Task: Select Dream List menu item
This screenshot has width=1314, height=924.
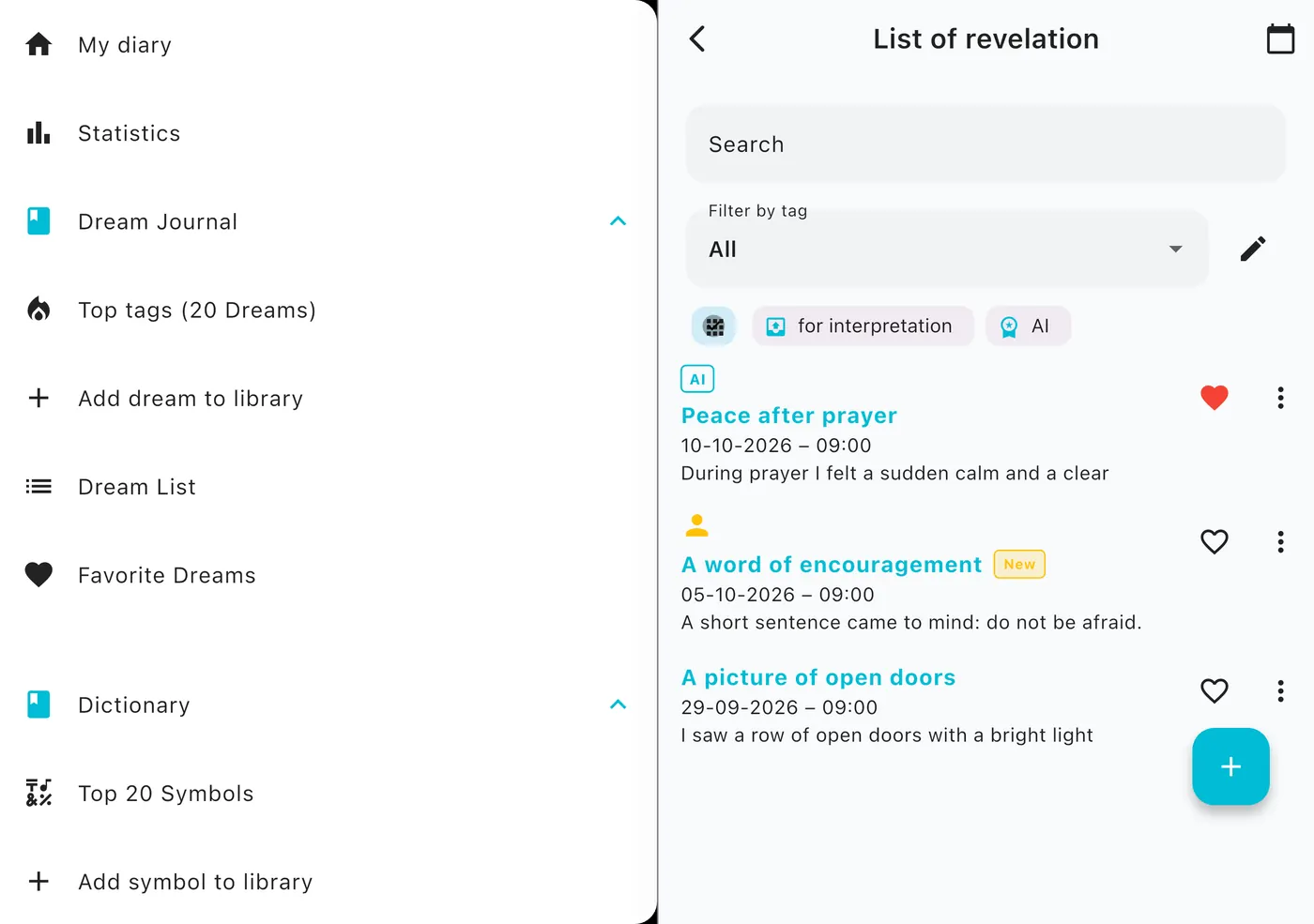Action: [328, 486]
